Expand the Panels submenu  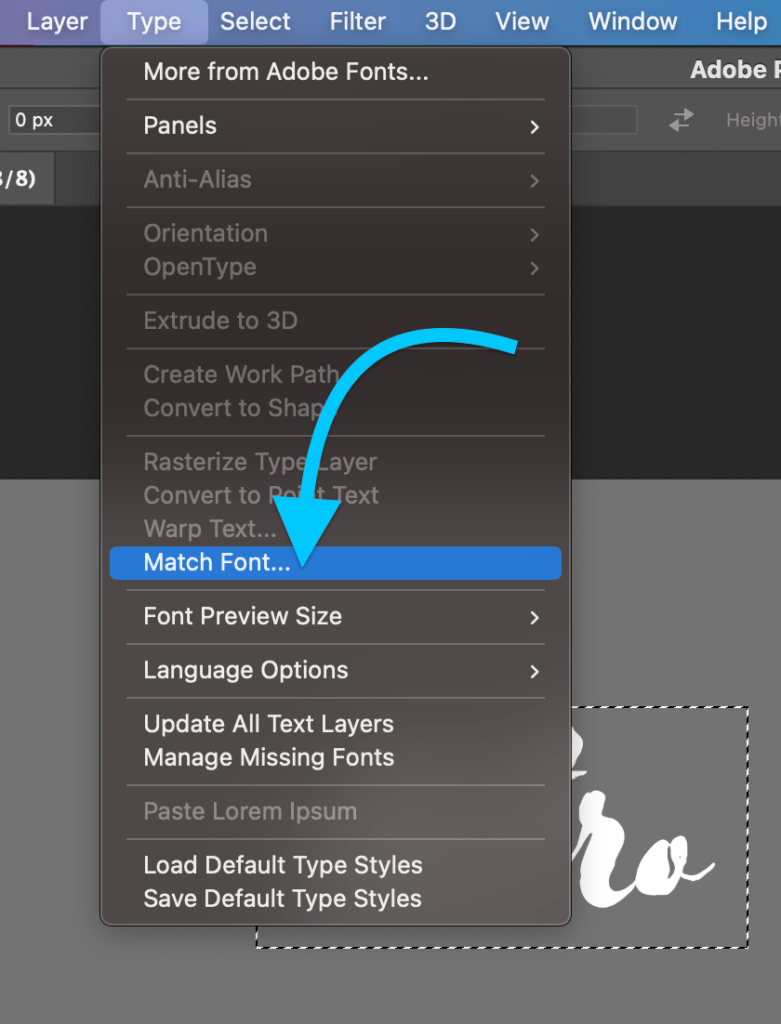coord(181,126)
